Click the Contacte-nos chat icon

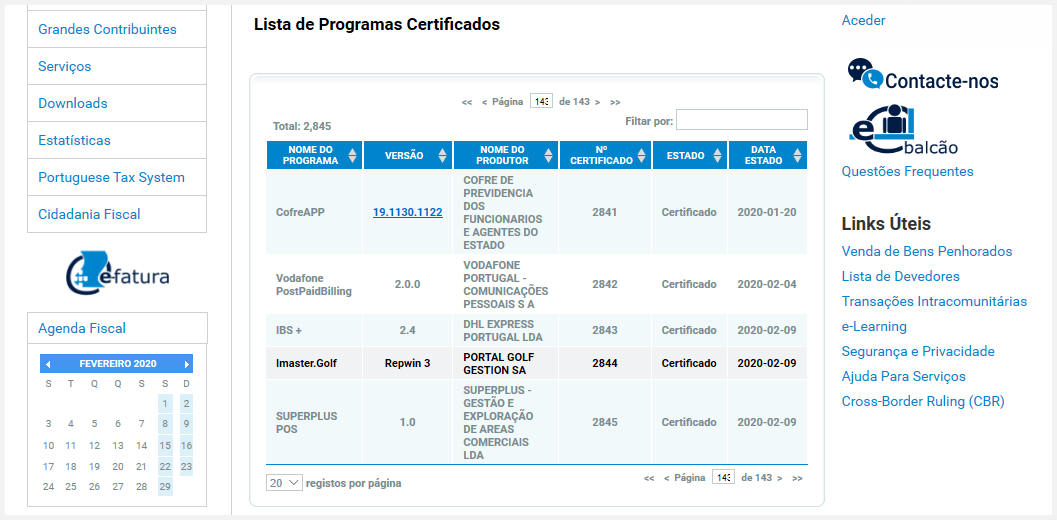point(865,74)
